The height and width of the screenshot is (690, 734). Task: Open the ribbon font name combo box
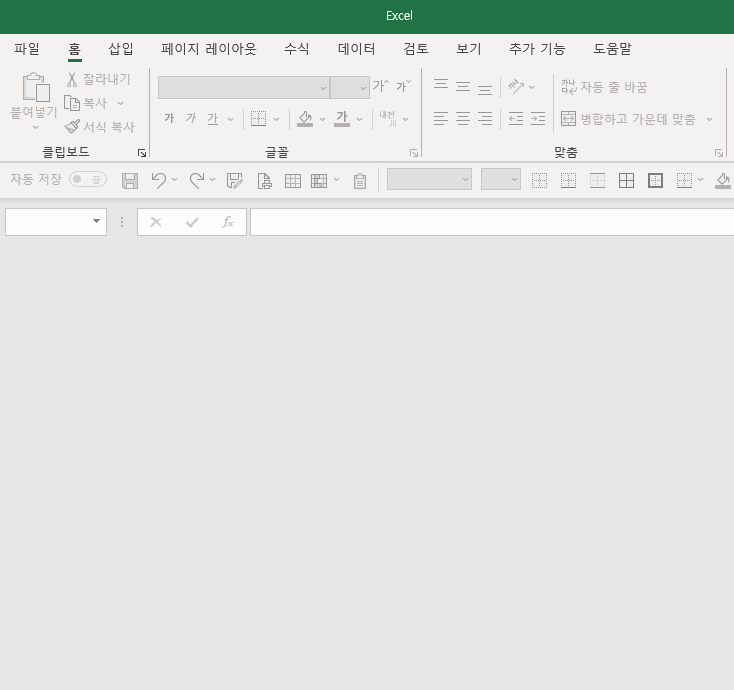[x=243, y=88]
